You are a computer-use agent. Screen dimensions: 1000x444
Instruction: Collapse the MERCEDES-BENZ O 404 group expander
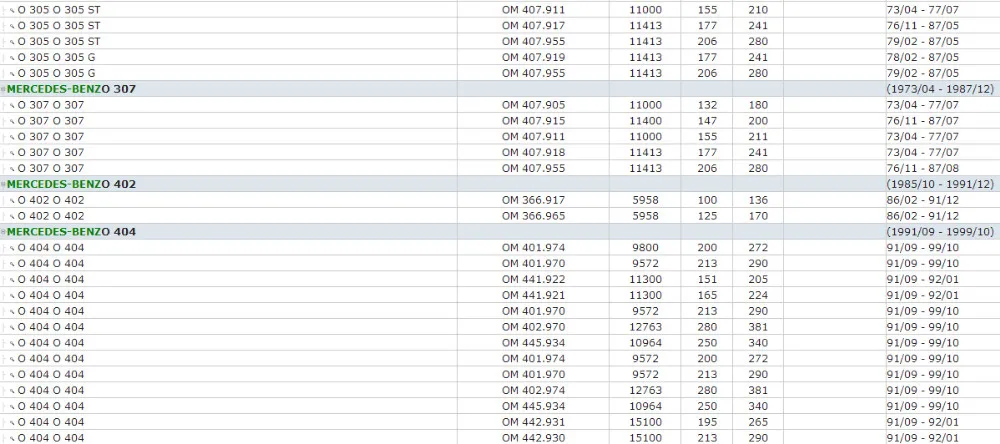coord(3,232)
